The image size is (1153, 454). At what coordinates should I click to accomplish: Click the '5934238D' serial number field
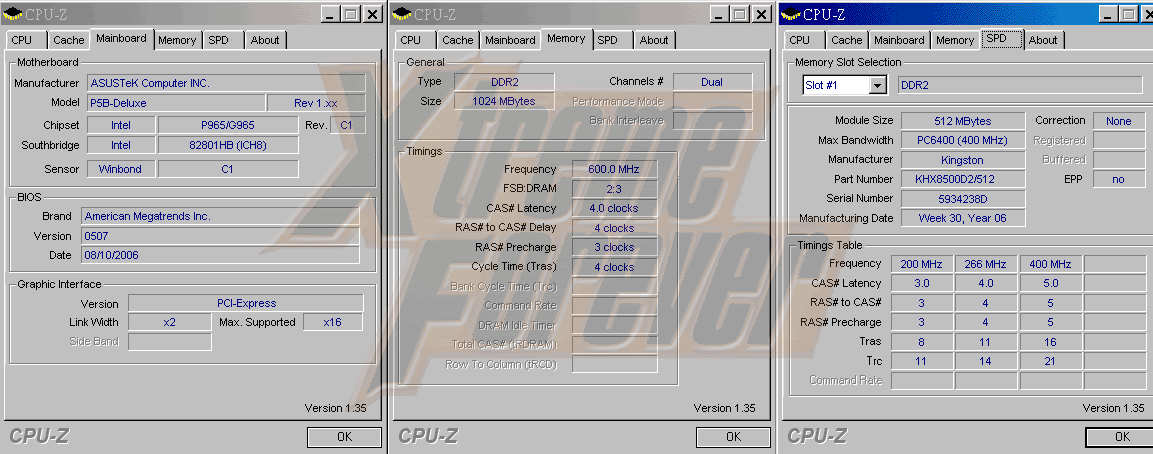click(x=963, y=199)
